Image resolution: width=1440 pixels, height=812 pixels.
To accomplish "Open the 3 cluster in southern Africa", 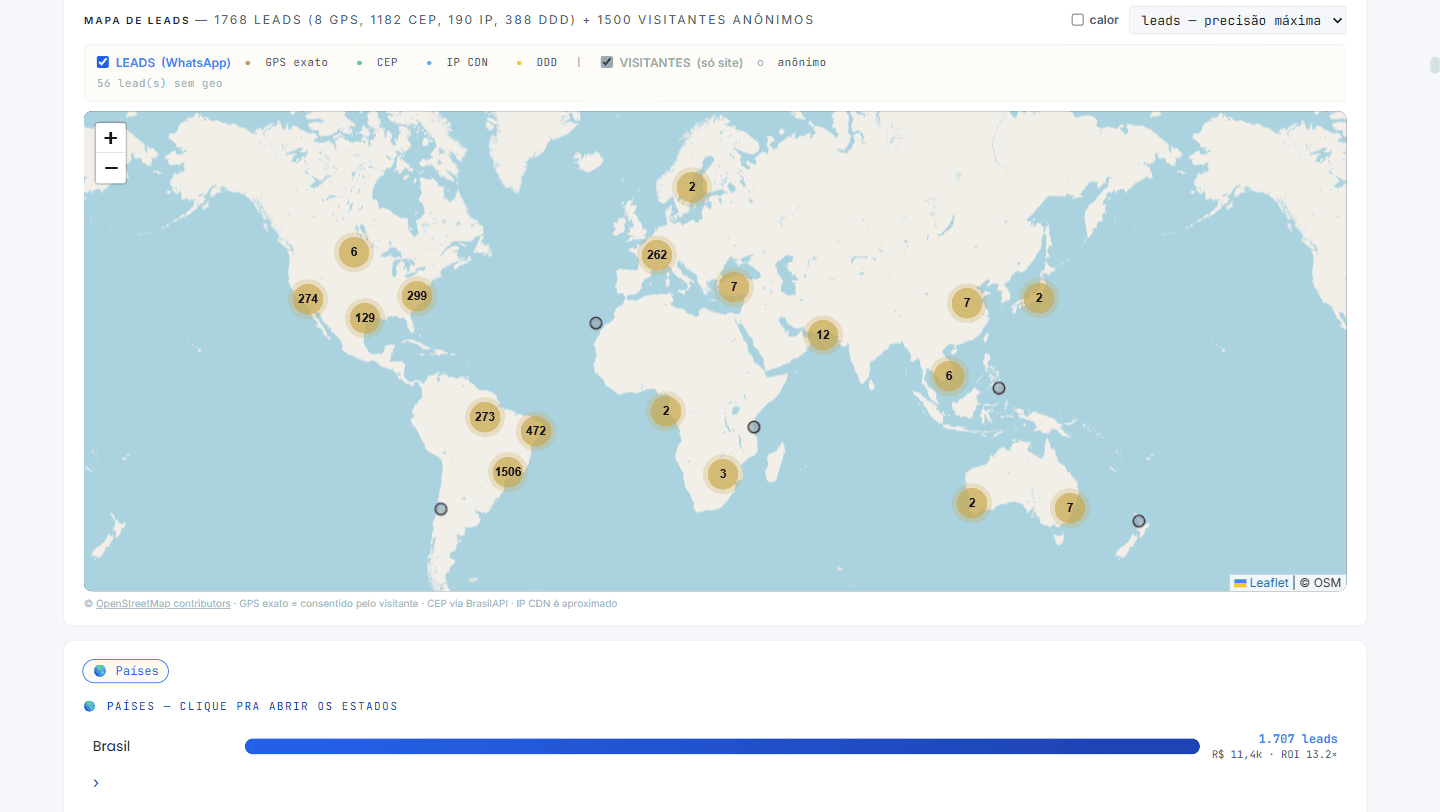I will (723, 474).
